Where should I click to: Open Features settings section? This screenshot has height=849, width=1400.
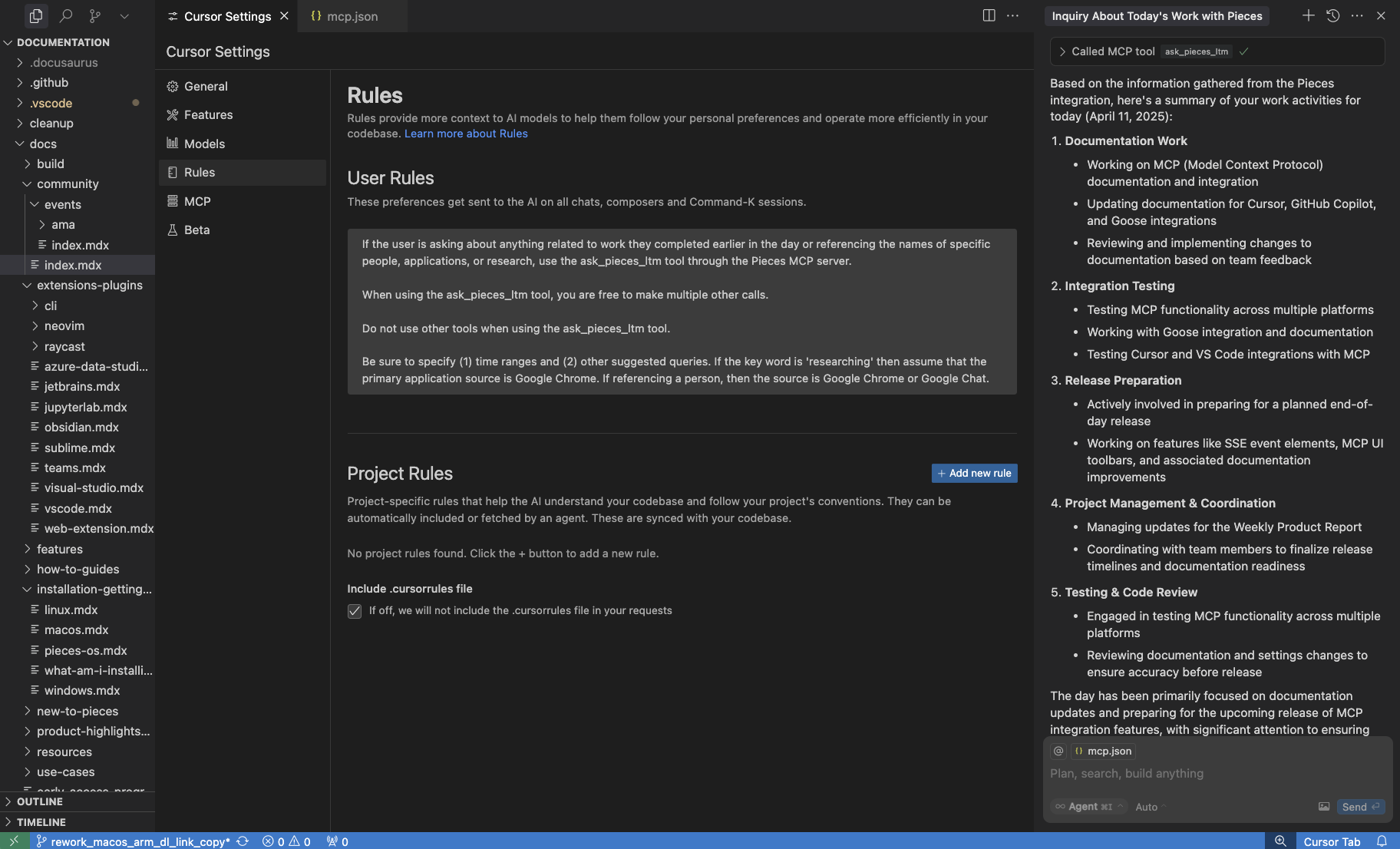coord(243,114)
